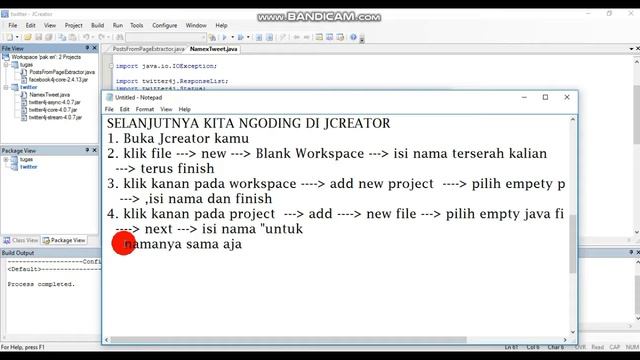The image size is (640, 360).
Task: Select twitter4j-async-4.0.7.jar in File View
Action: coord(54,102)
